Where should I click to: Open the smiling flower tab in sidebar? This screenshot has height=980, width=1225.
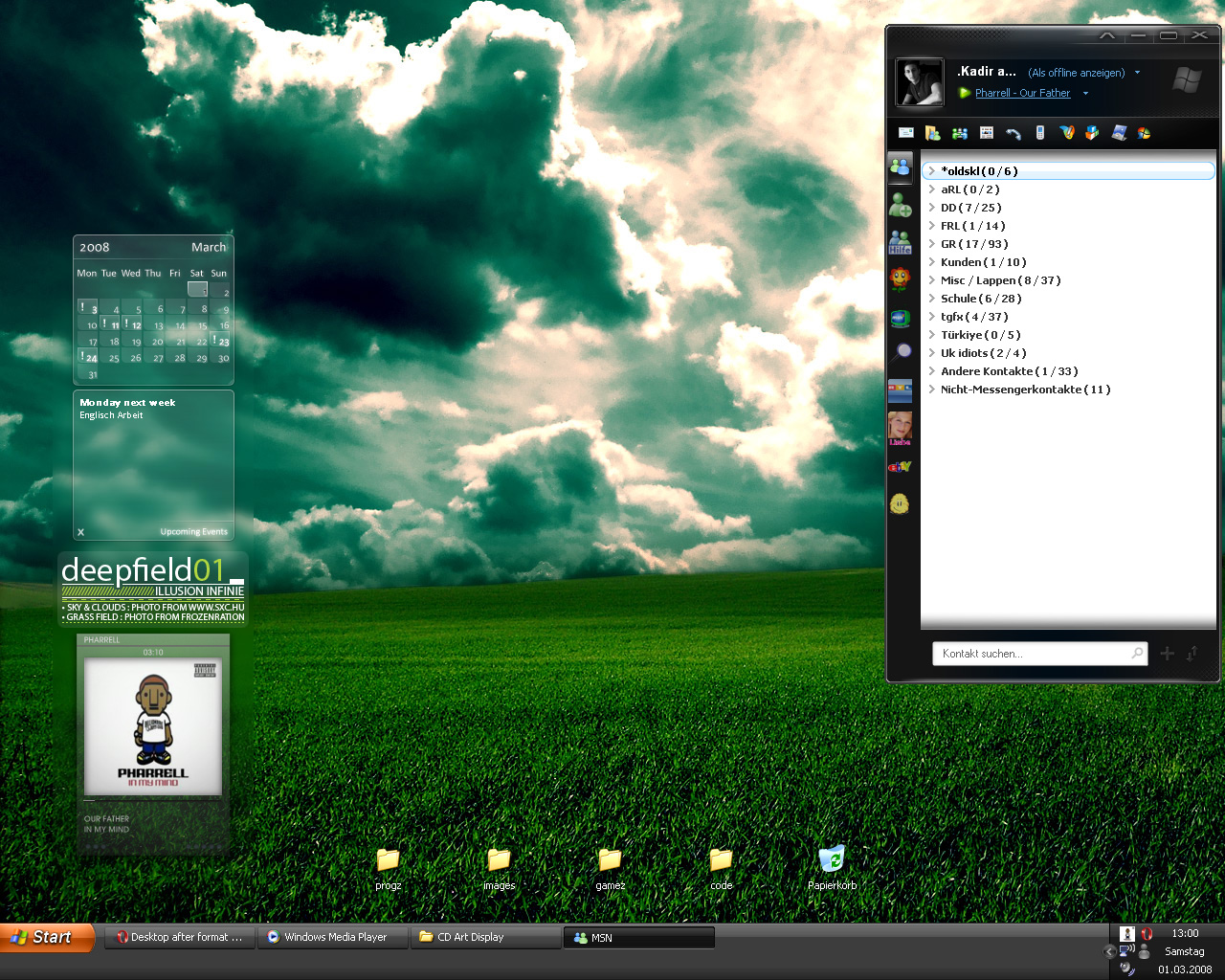(900, 278)
